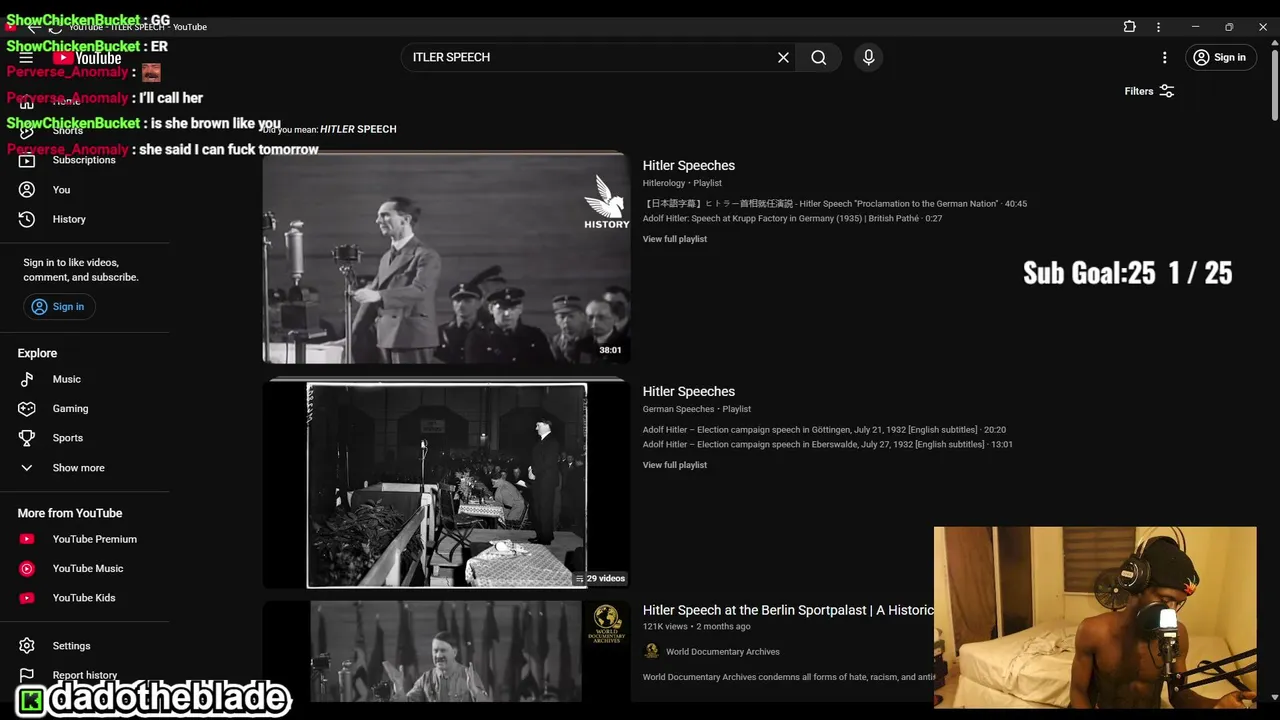Open Hitlerology playlist title
Image resolution: width=1280 pixels, height=720 pixels.
pyautogui.click(x=689, y=166)
